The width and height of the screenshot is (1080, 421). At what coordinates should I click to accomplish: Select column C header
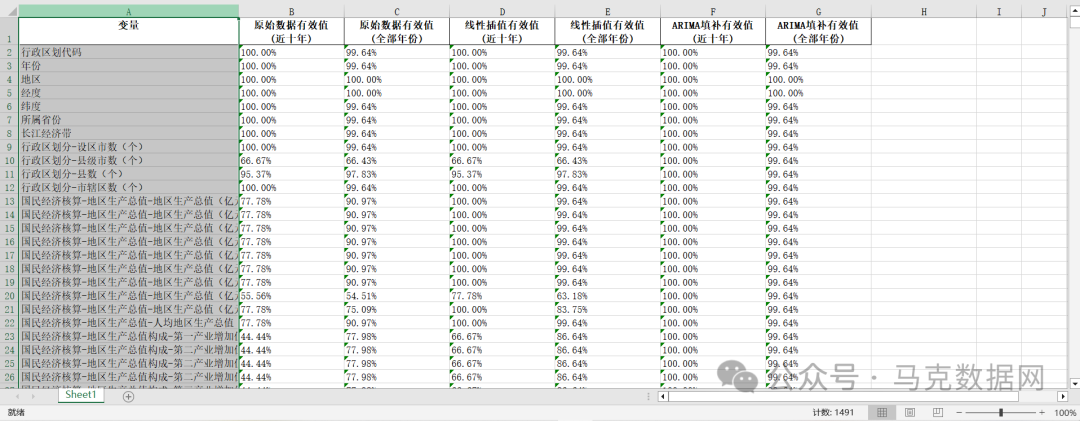pyautogui.click(x=397, y=11)
